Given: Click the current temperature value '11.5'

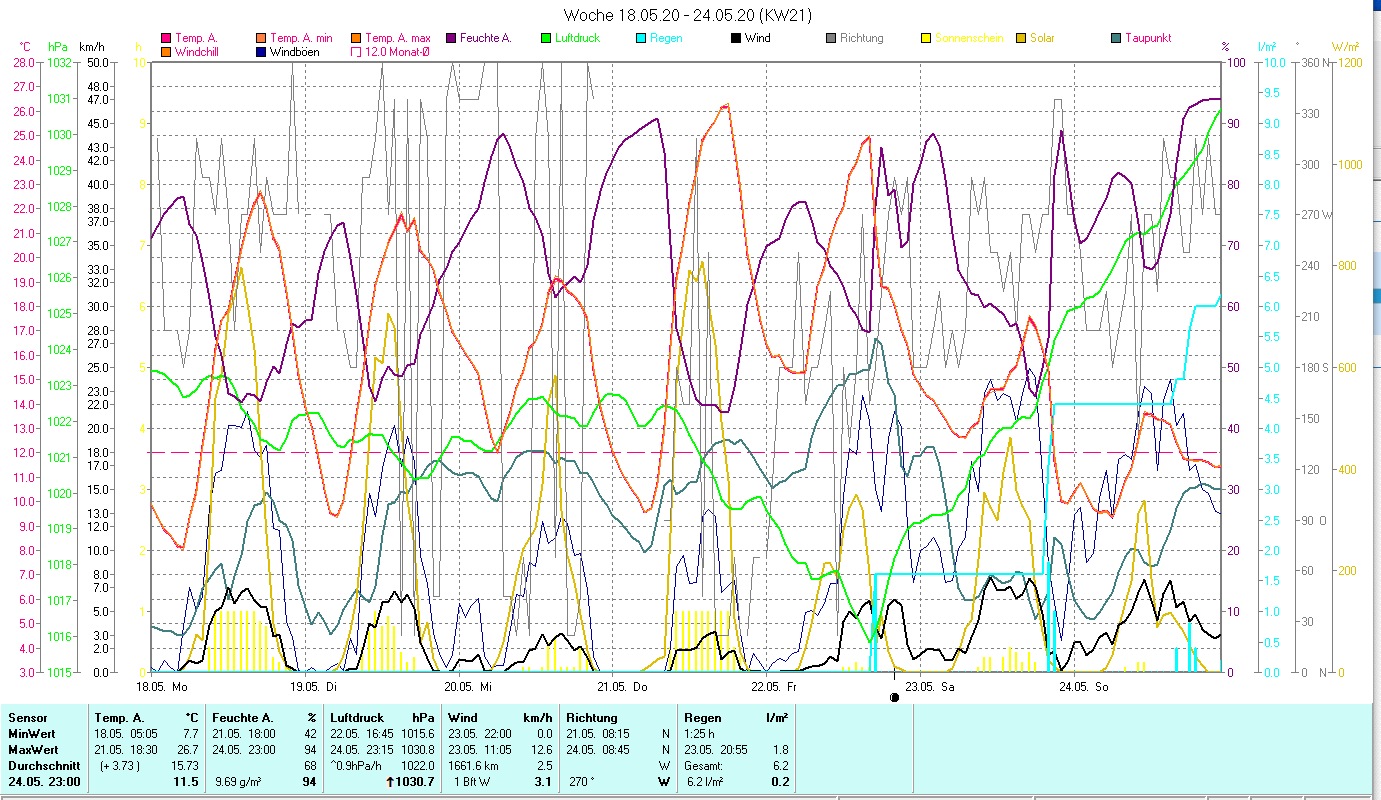Looking at the screenshot, I should pyautogui.click(x=186, y=782).
